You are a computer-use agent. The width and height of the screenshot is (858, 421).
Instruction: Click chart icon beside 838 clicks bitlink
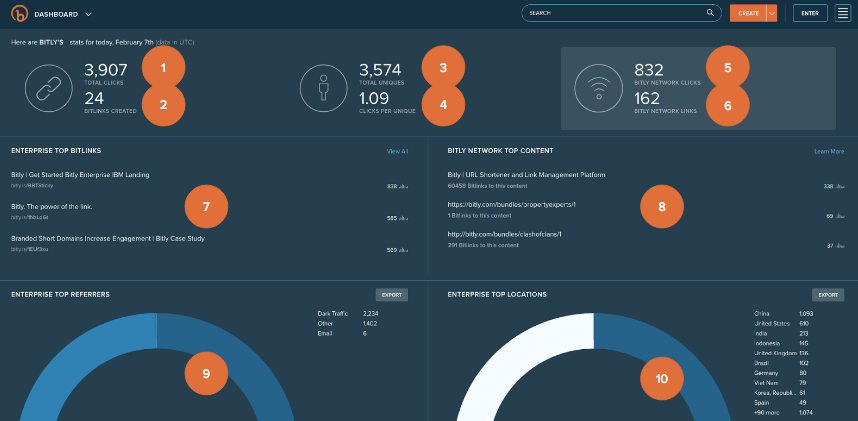coord(403,186)
